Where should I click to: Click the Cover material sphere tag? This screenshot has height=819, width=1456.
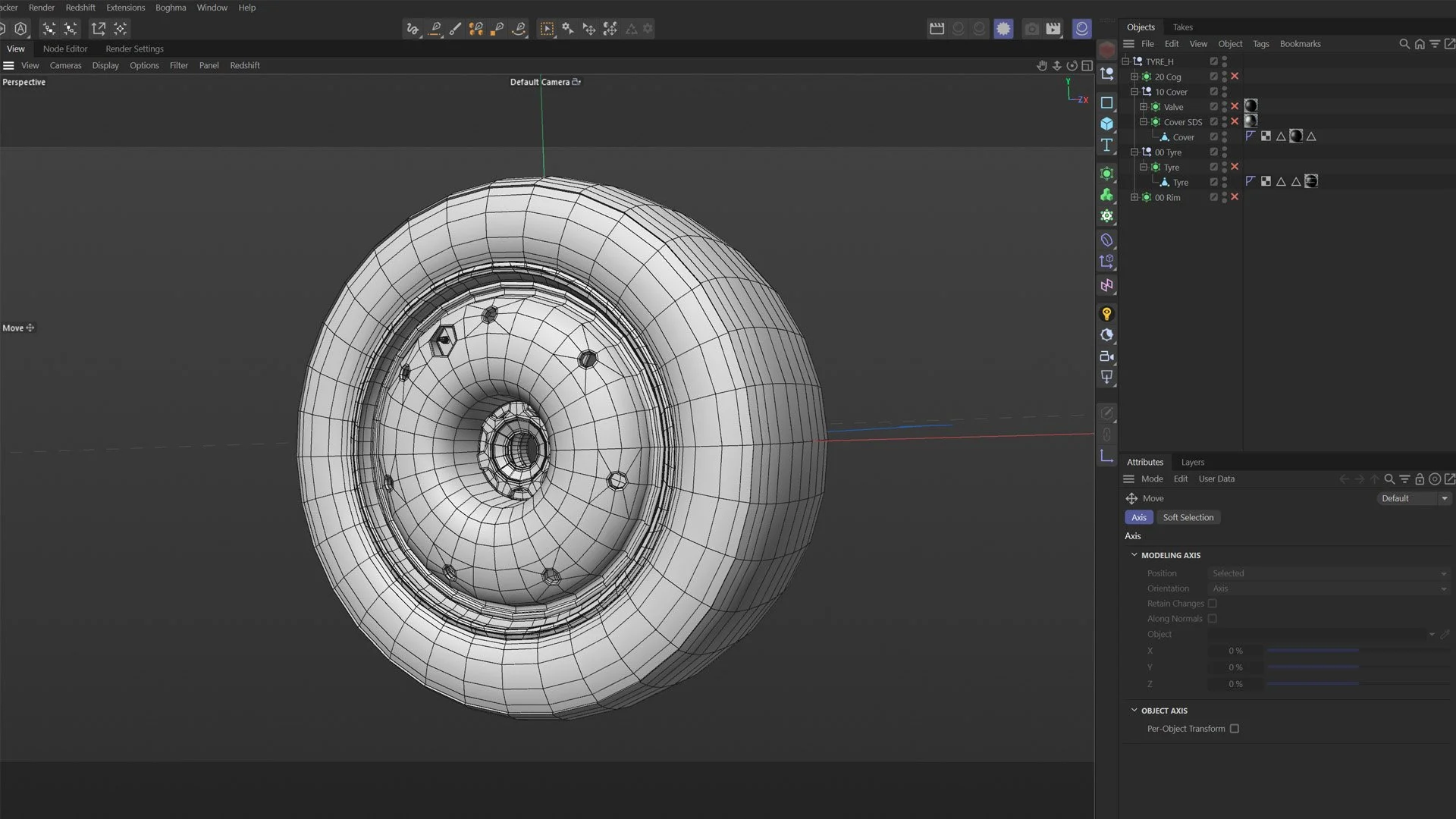(x=1296, y=136)
